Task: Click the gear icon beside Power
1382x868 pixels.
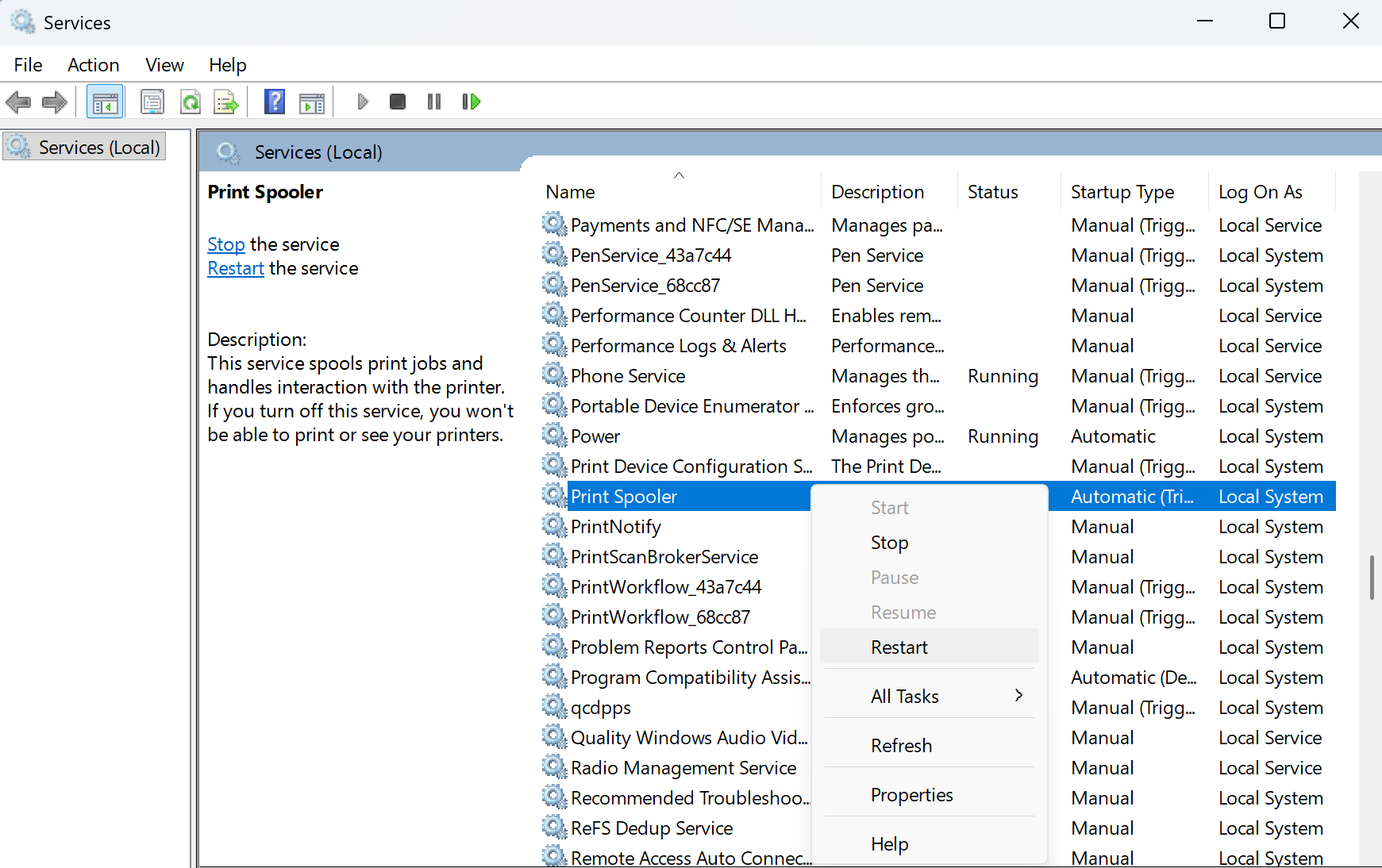Action: click(x=554, y=435)
